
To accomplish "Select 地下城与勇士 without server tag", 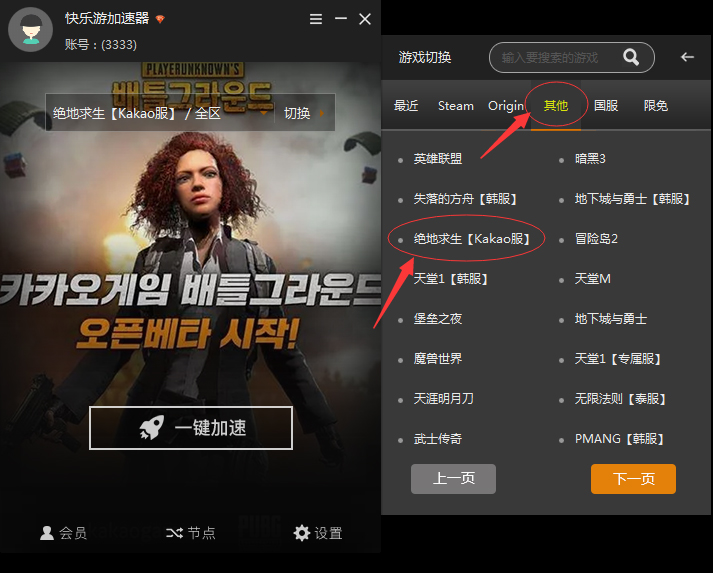I will pos(610,319).
